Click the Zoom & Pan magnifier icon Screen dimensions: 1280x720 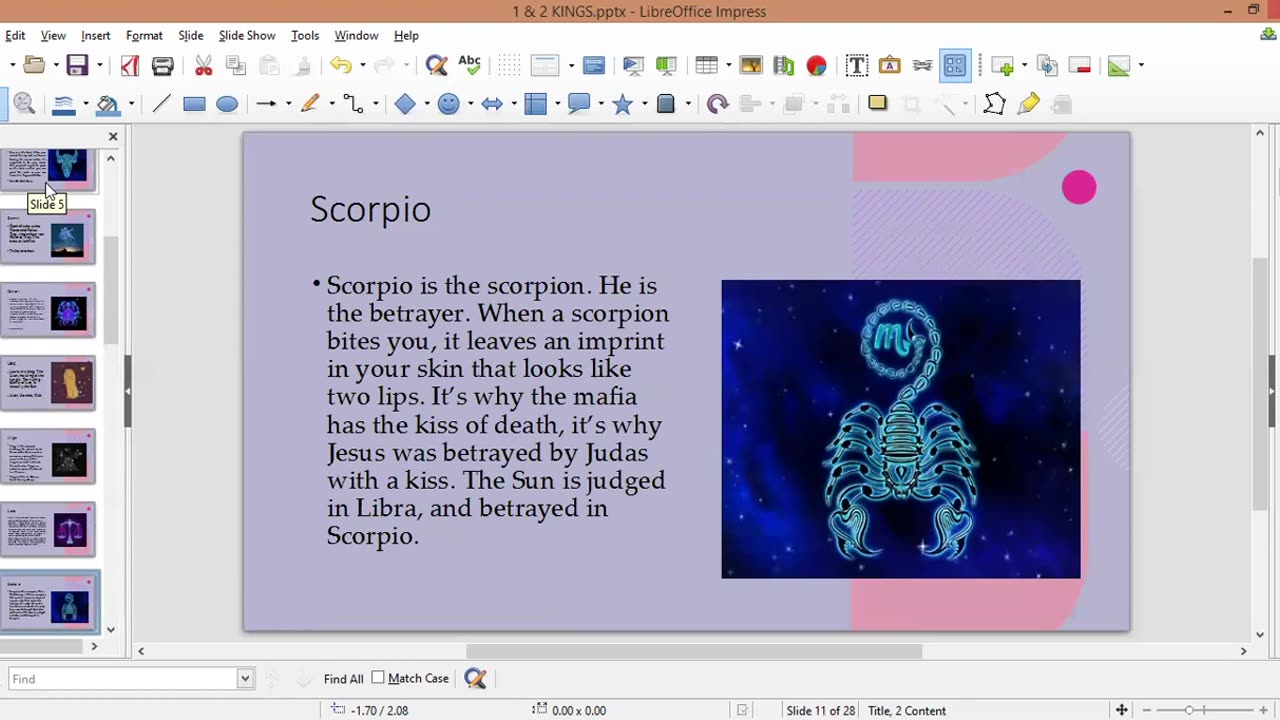tap(24, 104)
